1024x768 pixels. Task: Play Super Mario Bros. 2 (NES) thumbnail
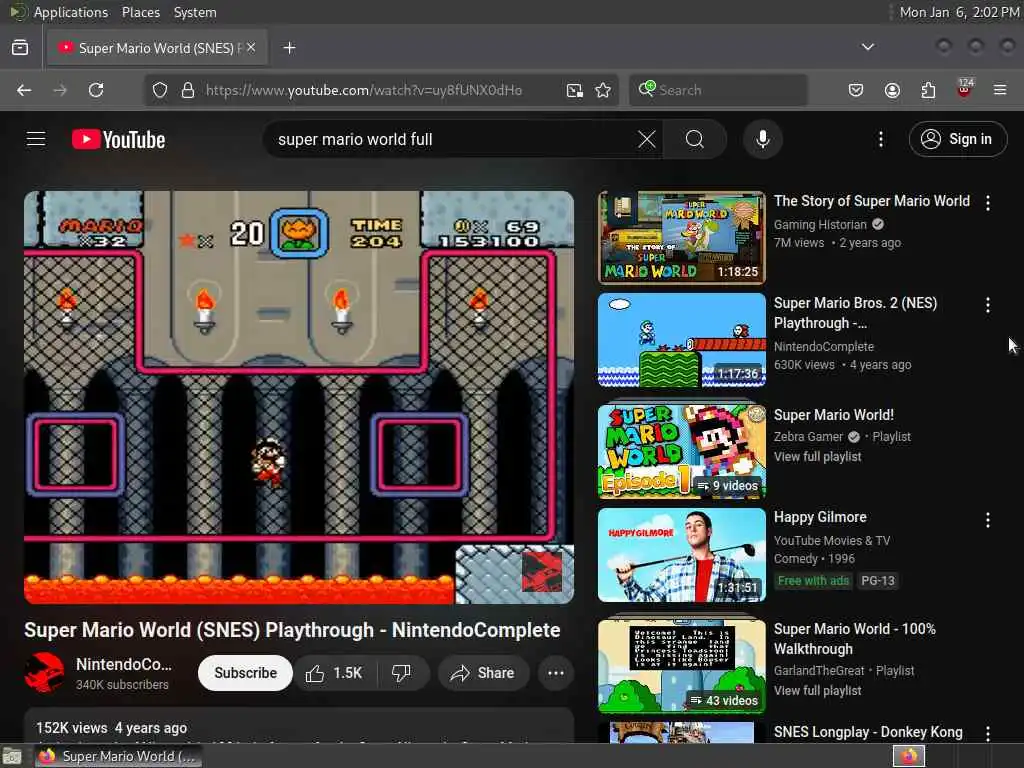click(682, 340)
